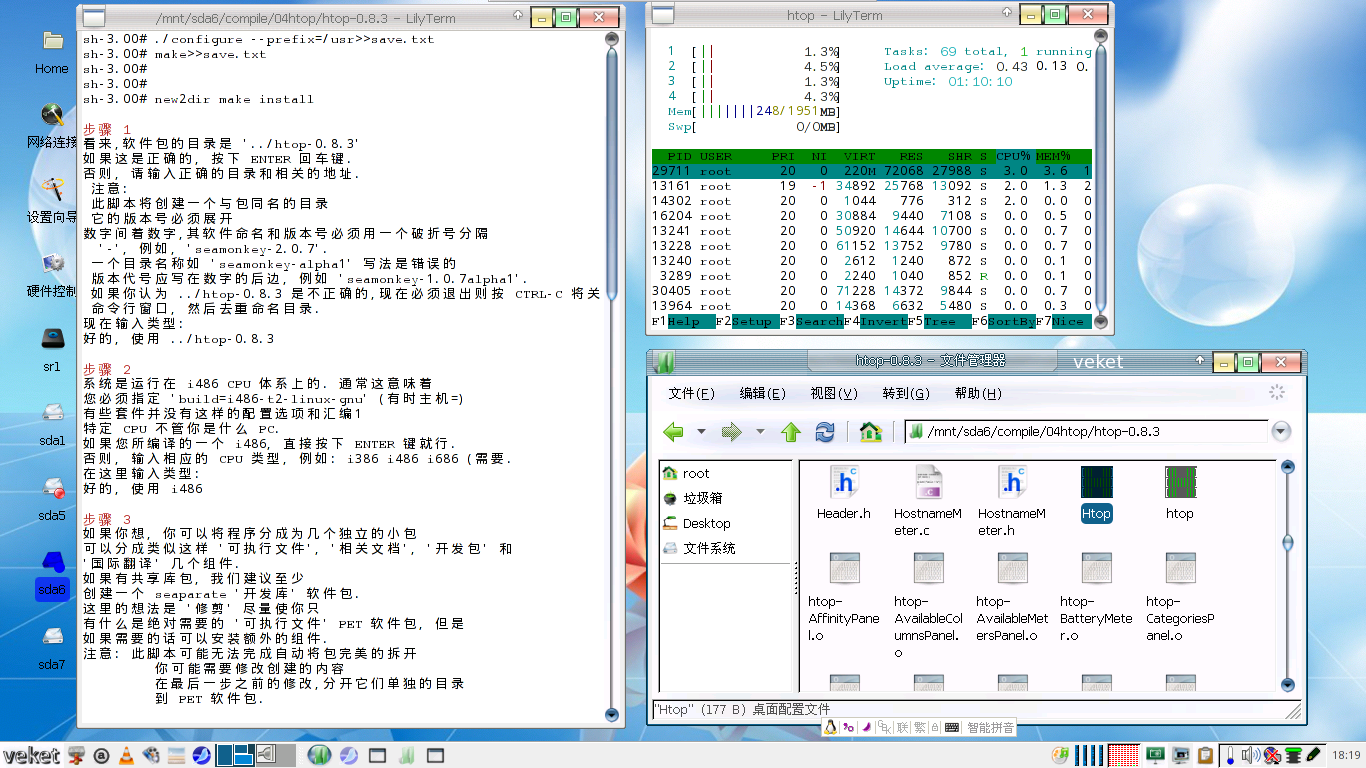Image resolution: width=1366 pixels, height=768 pixels.
Task: Click F1 Help in htop footer
Action: coord(683,321)
